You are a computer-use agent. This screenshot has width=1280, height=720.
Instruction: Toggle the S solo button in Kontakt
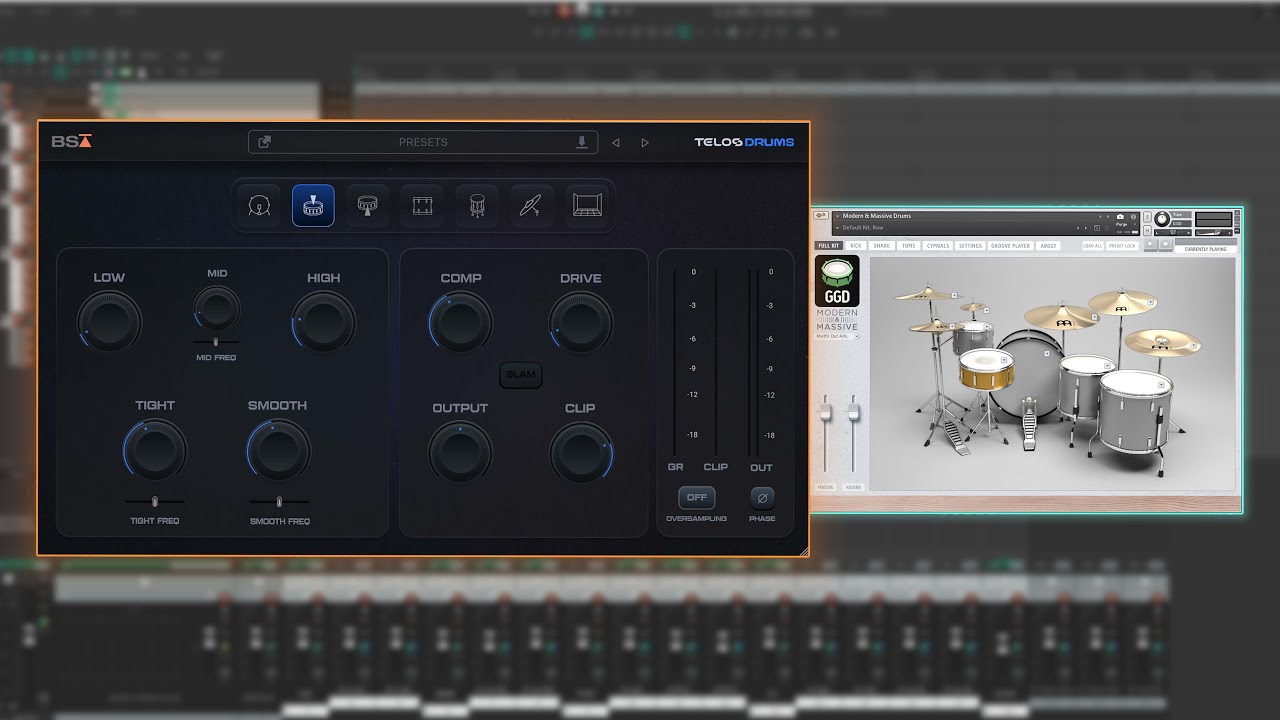tap(1147, 217)
